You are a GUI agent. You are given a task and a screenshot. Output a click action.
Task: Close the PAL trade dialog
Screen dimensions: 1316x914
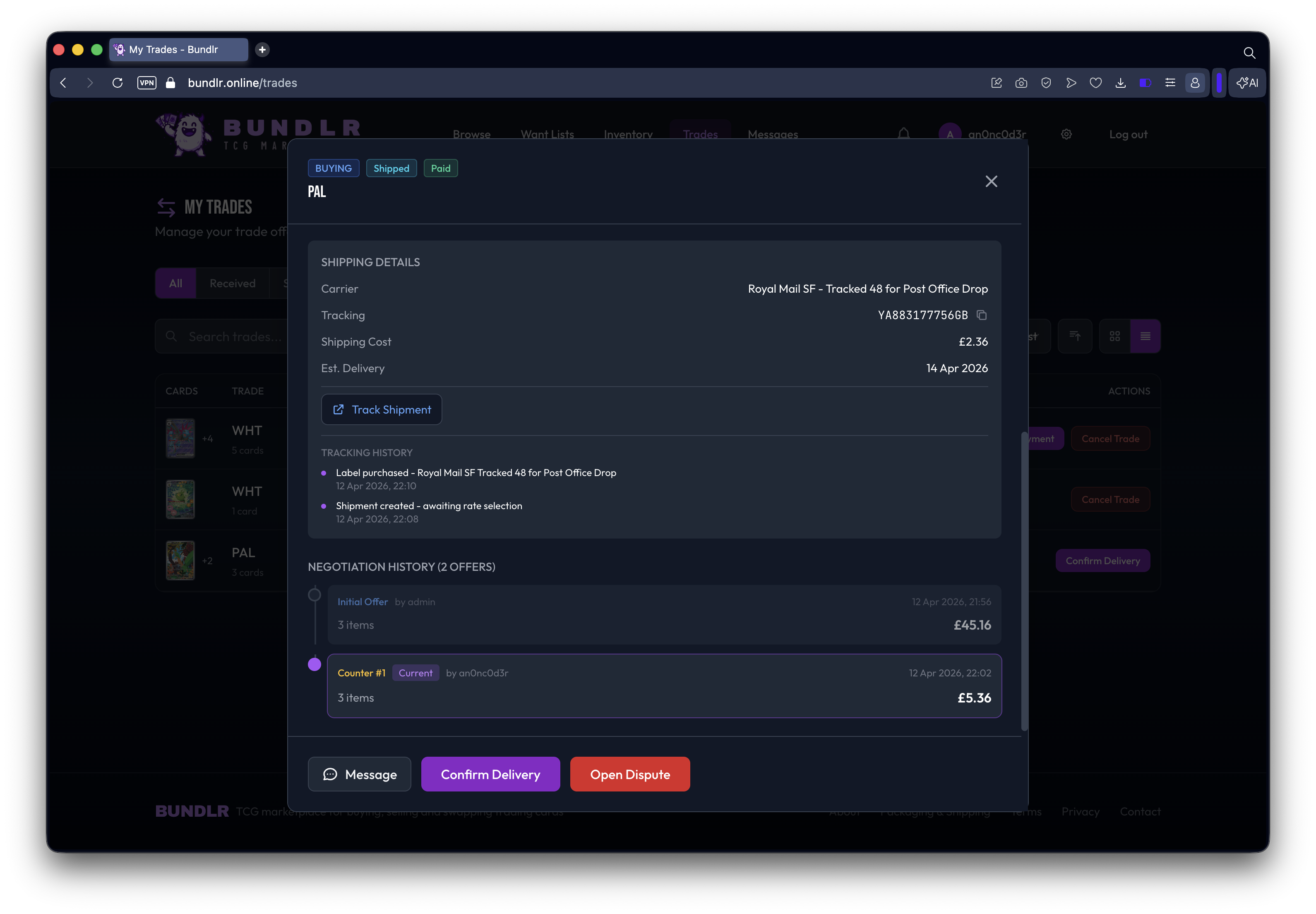click(x=991, y=182)
